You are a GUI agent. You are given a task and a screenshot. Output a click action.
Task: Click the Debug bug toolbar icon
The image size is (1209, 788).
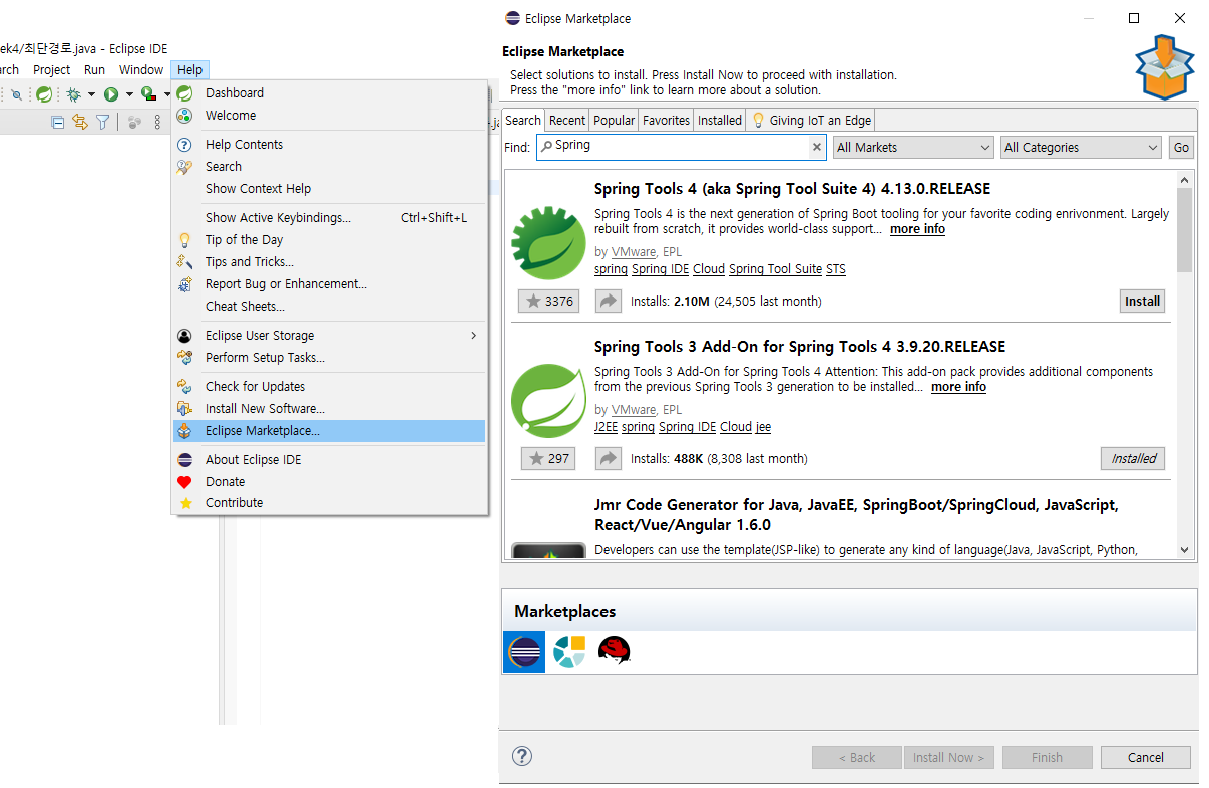(x=74, y=94)
